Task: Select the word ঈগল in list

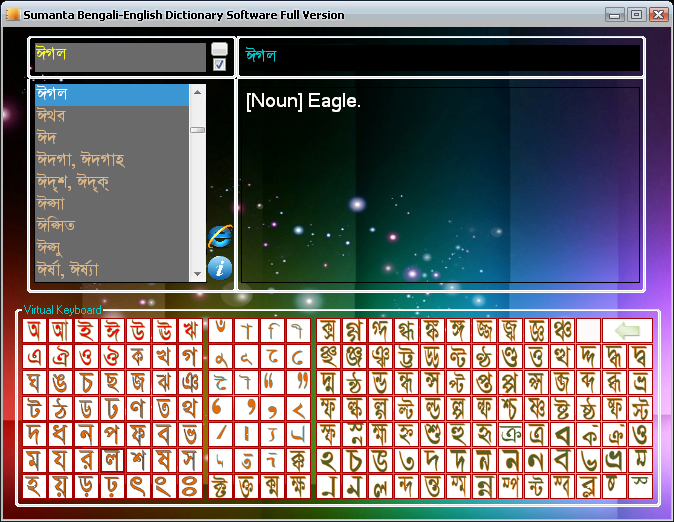Action: click(x=112, y=95)
